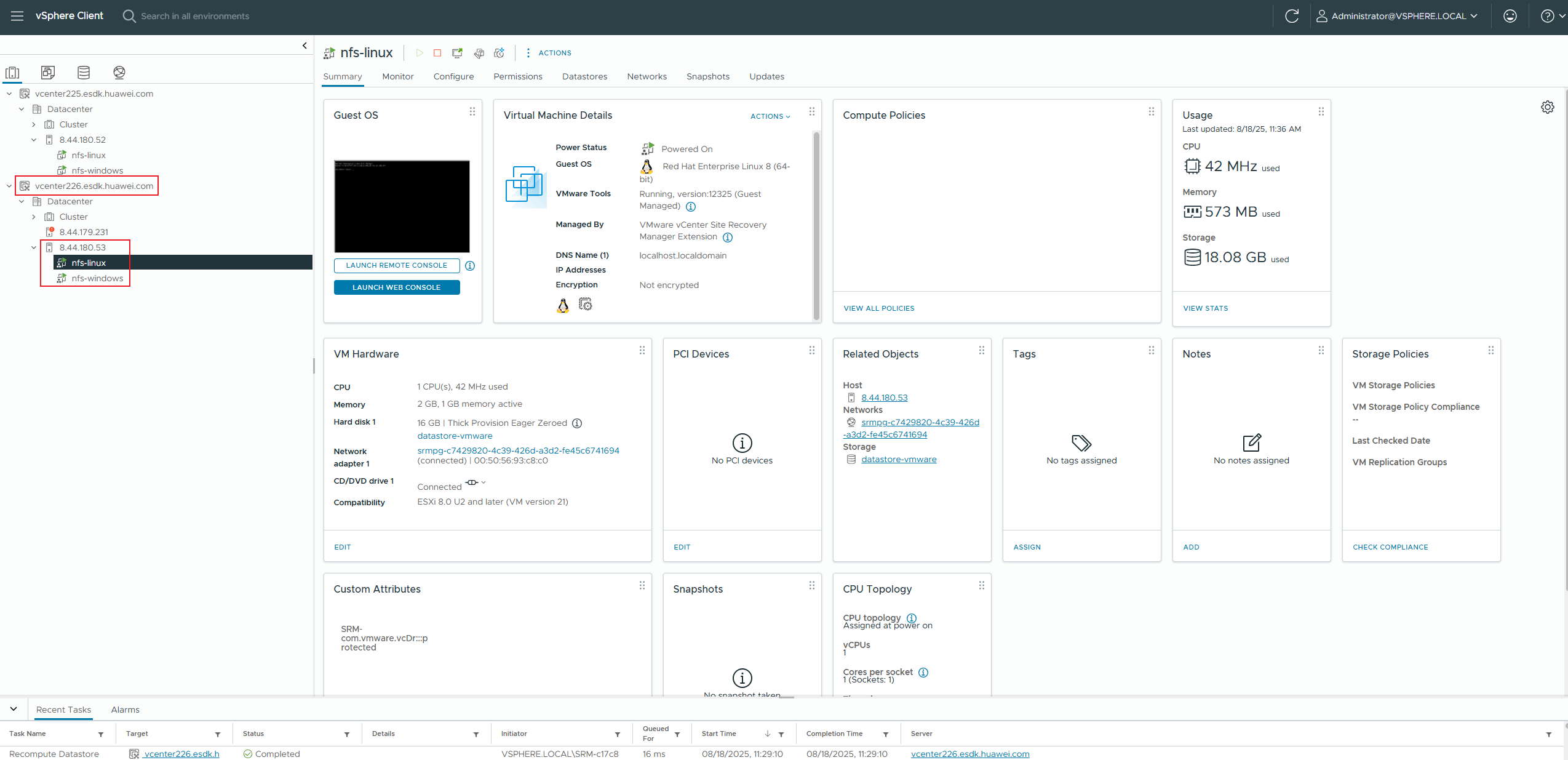Viewport: 1568px width, 760px height.
Task: Switch to Alarms tab in bottom panel
Action: point(125,710)
